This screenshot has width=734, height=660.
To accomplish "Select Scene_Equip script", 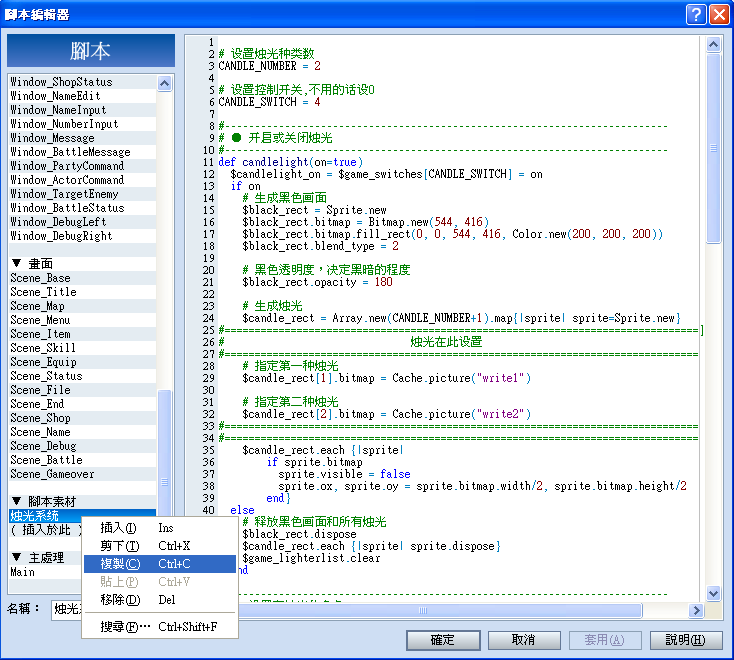I will 82,362.
